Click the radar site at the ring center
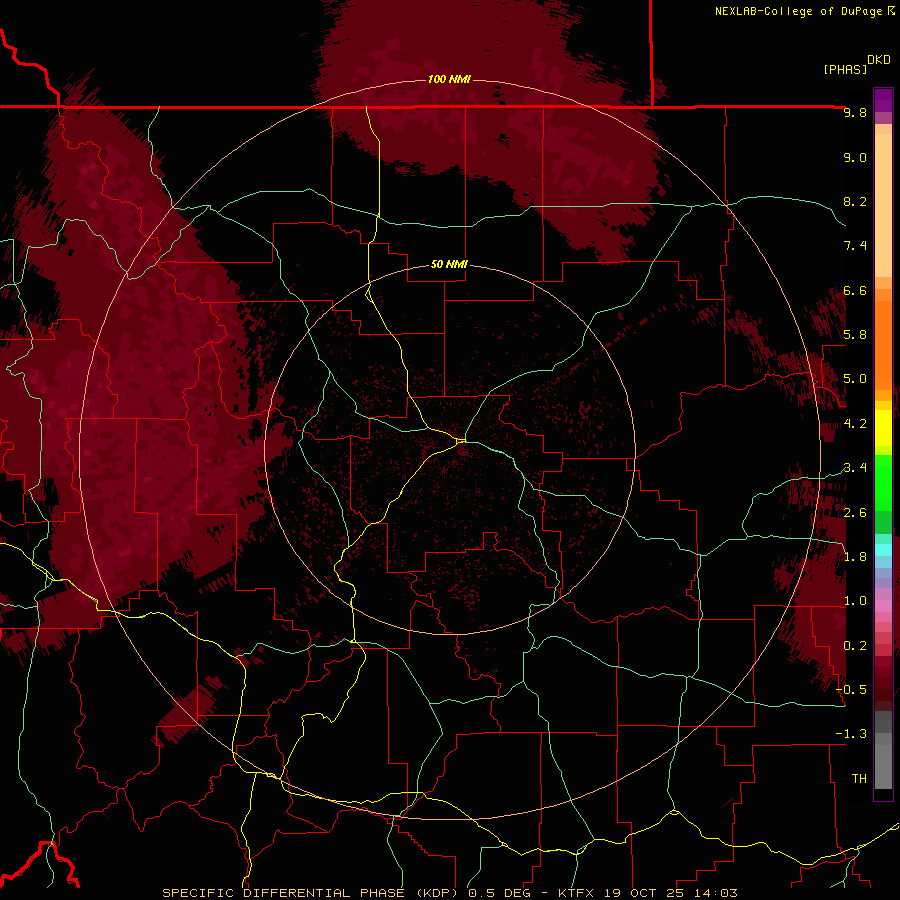Screen dimensions: 900x900 coord(461,441)
